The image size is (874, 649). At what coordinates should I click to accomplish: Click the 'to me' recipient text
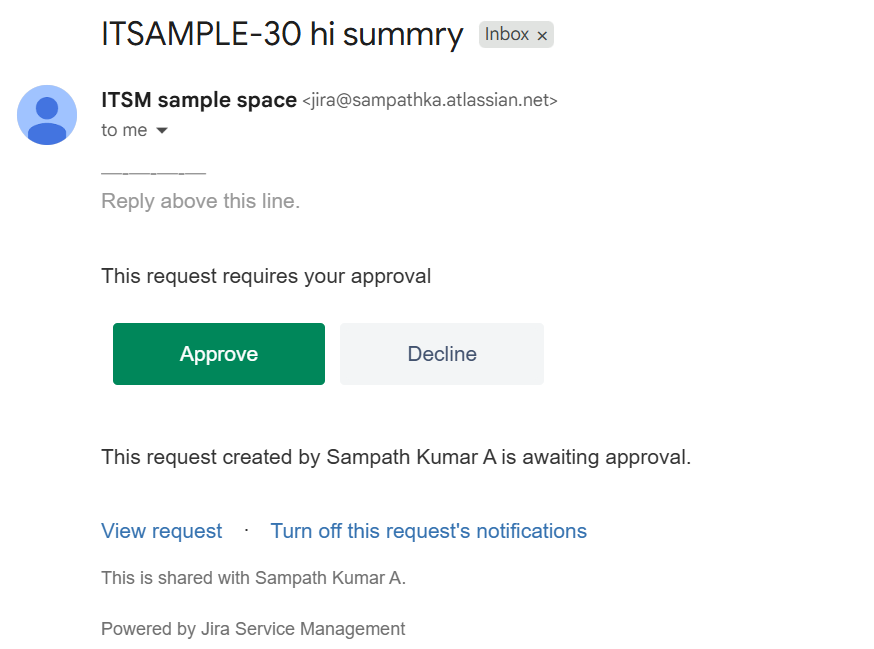pyautogui.click(x=124, y=130)
